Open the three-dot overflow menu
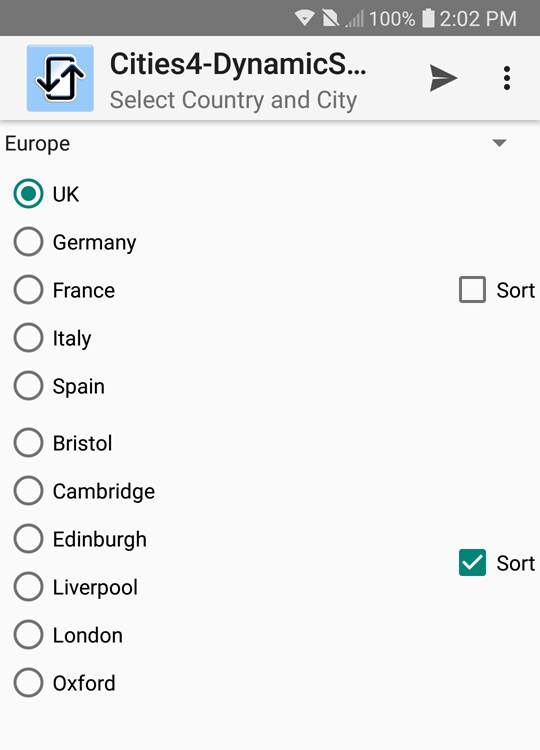This screenshot has height=750, width=540. [x=507, y=78]
